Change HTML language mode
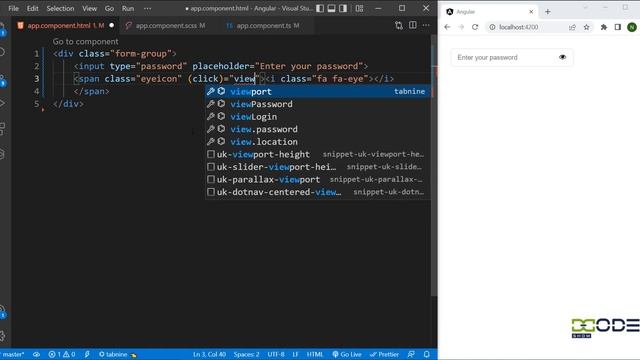This screenshot has height=360, width=640. point(315,354)
